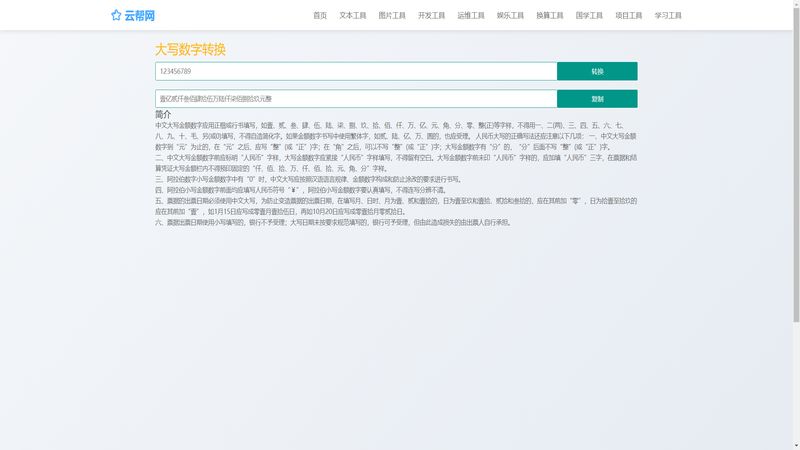800x450 pixels.
Task: Open the 文本工具 menu
Action: pos(353,16)
